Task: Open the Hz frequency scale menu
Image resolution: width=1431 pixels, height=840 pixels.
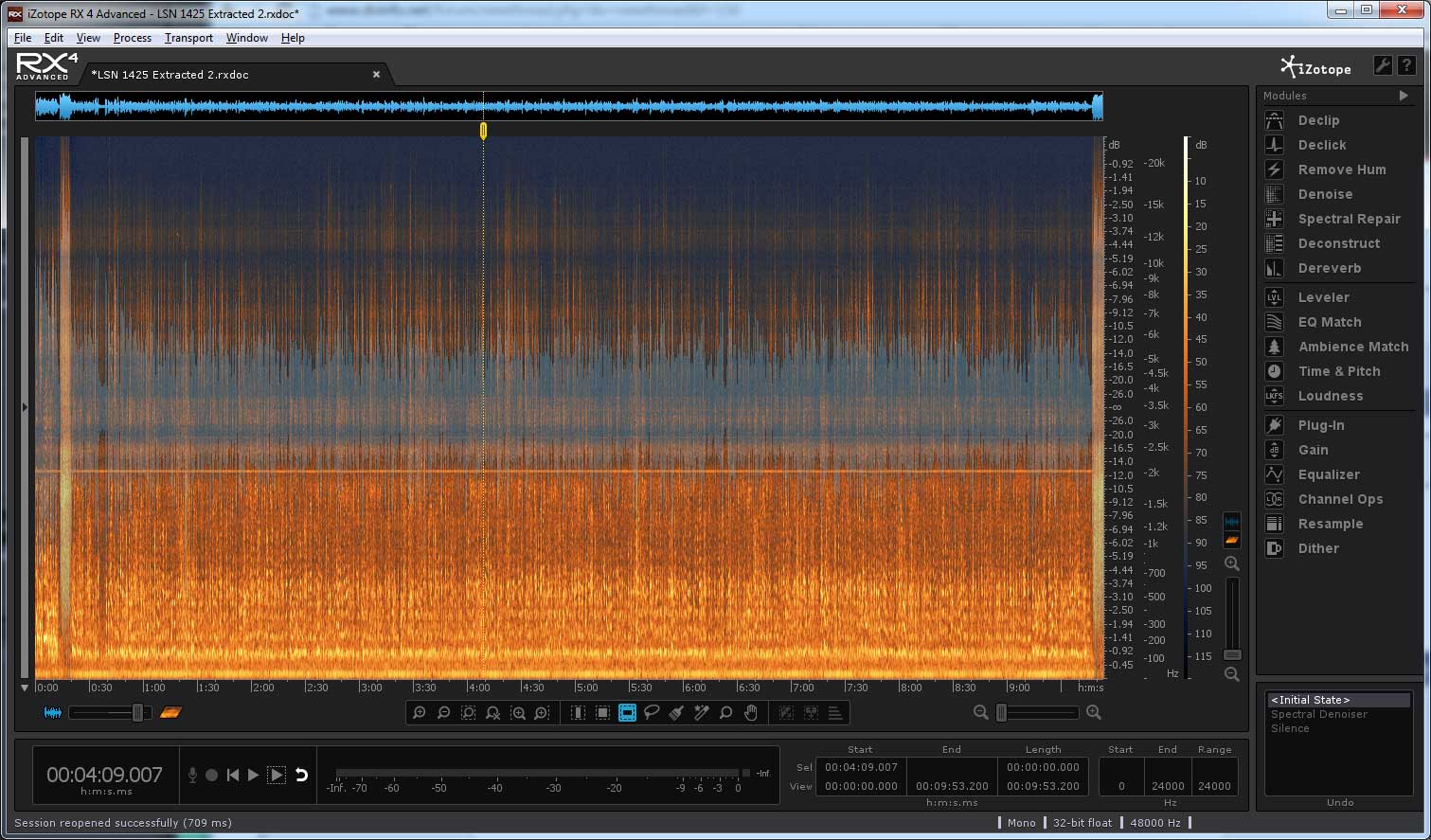Action: coord(1172,673)
